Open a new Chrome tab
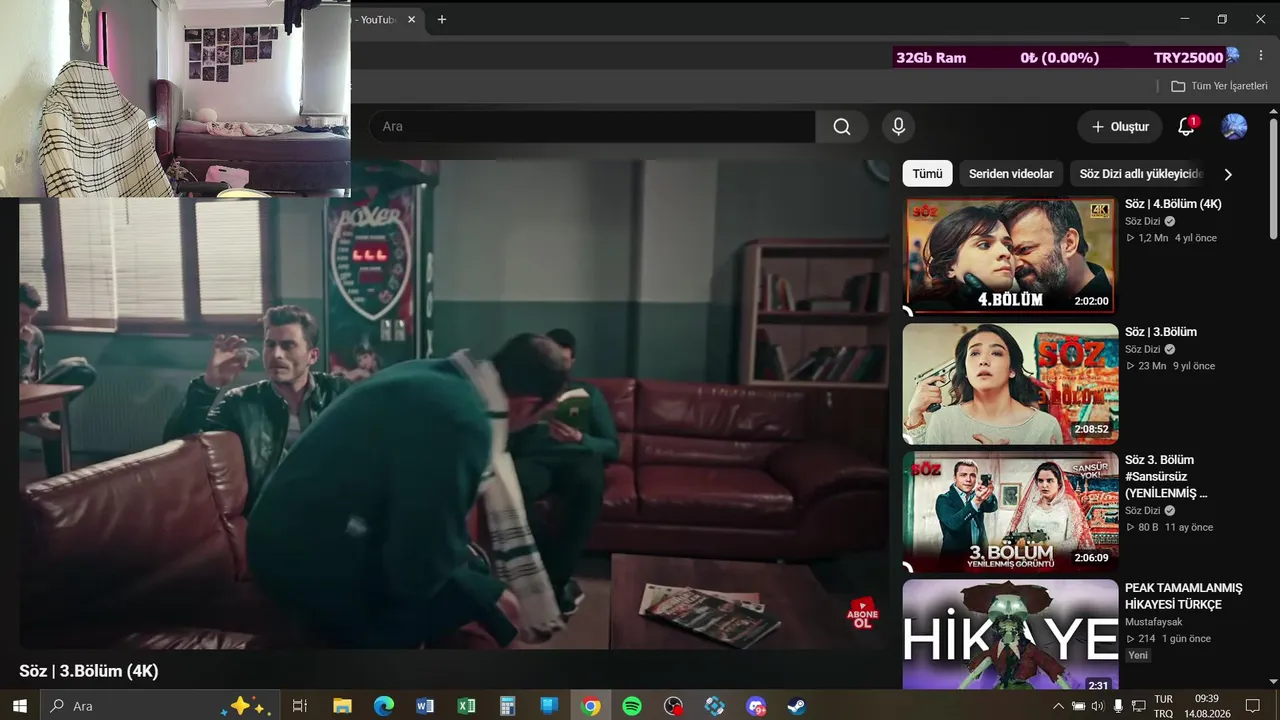Viewport: 1280px width, 720px height. tap(442, 19)
